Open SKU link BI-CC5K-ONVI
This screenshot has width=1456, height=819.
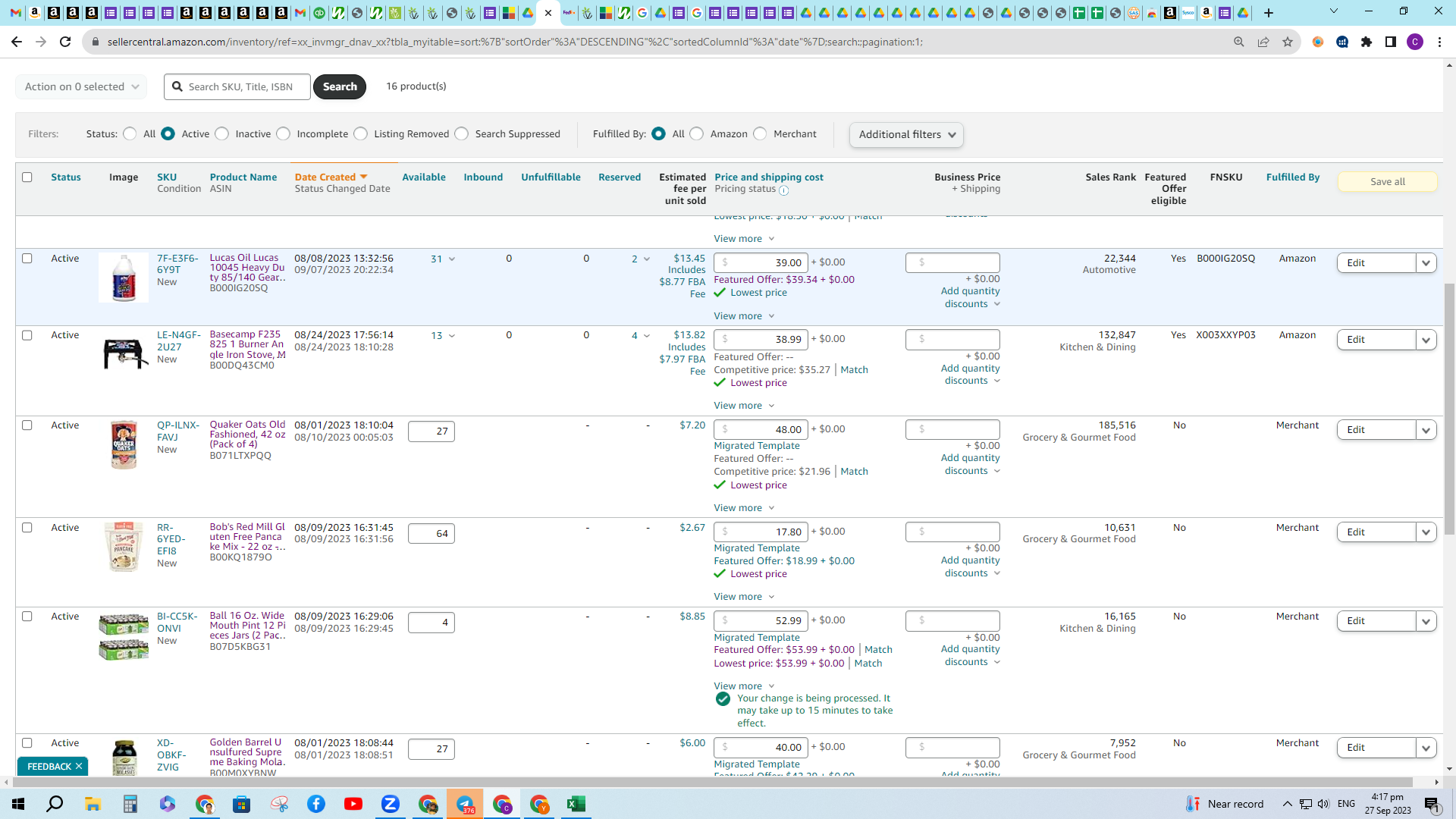tap(177, 623)
